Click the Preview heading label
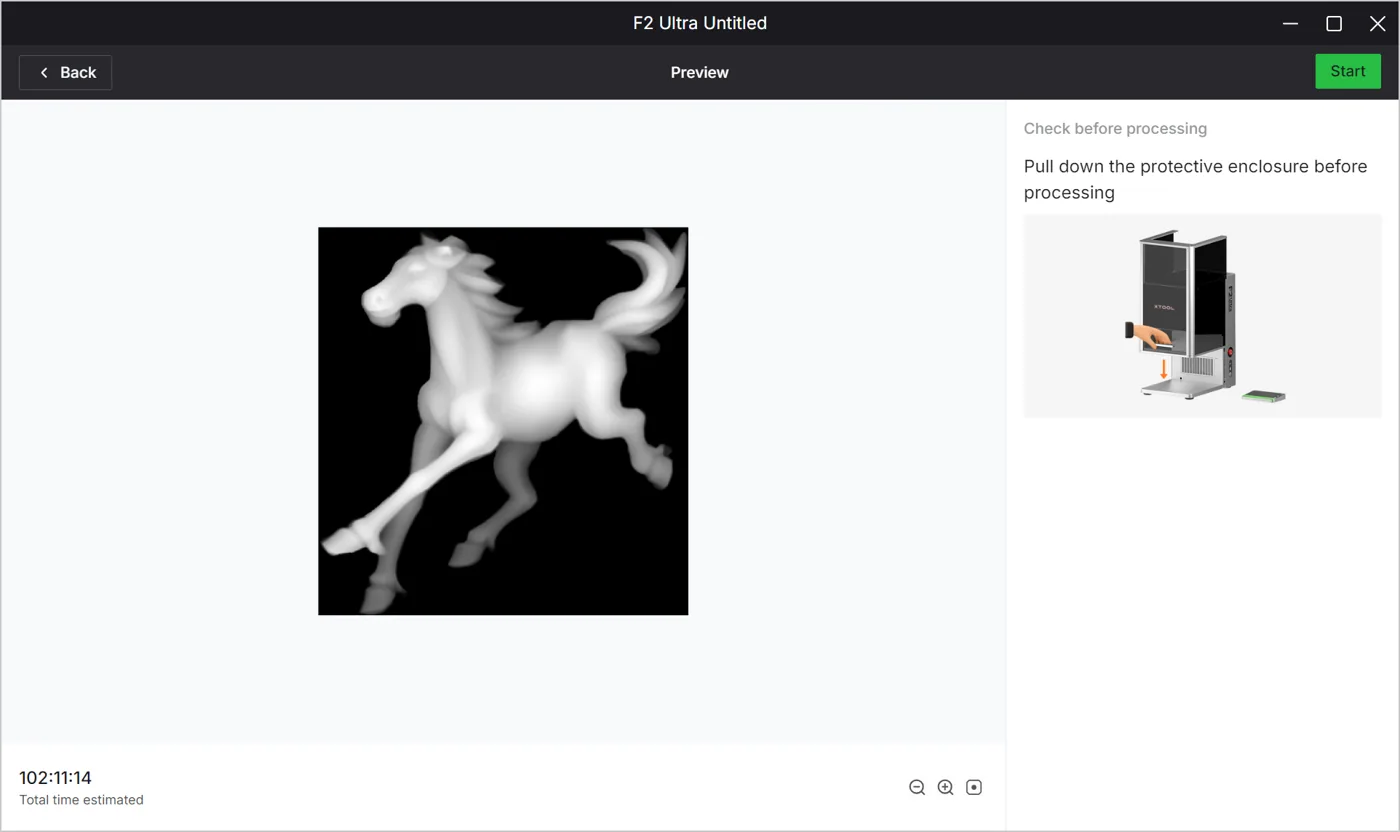 click(x=699, y=72)
